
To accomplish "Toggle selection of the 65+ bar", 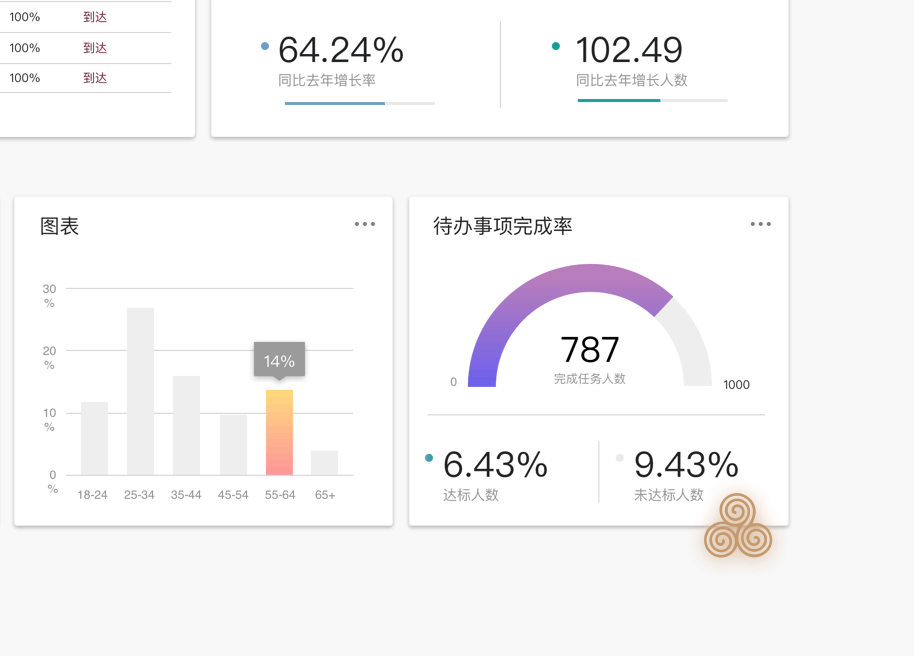I will pyautogui.click(x=326, y=462).
